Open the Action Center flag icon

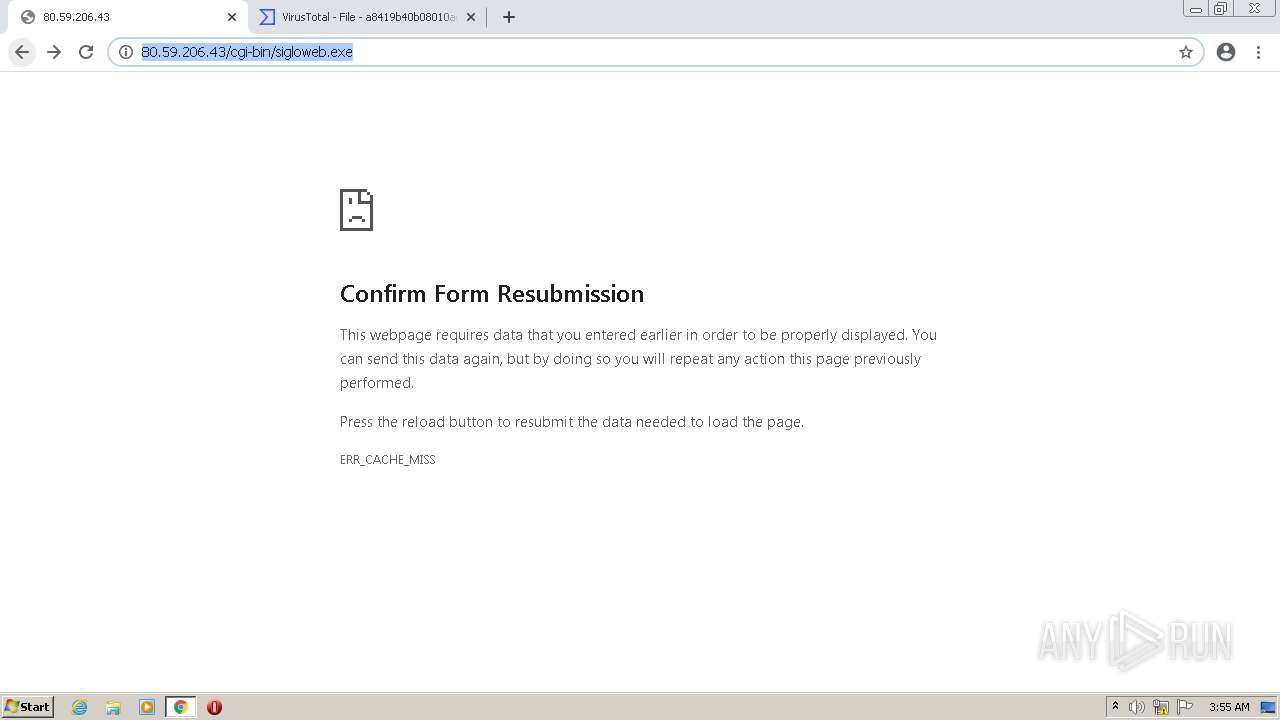[1185, 707]
